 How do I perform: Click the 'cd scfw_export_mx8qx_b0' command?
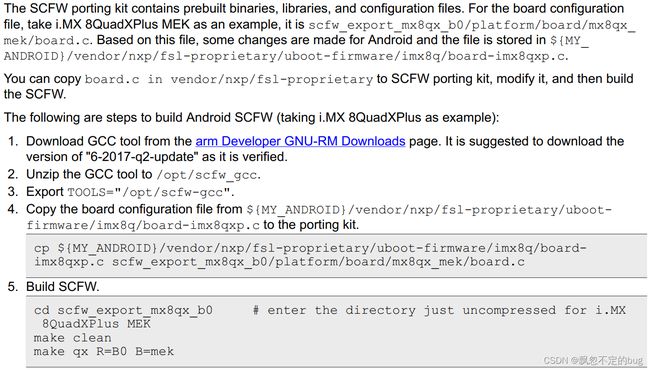pyautogui.click(x=123, y=310)
